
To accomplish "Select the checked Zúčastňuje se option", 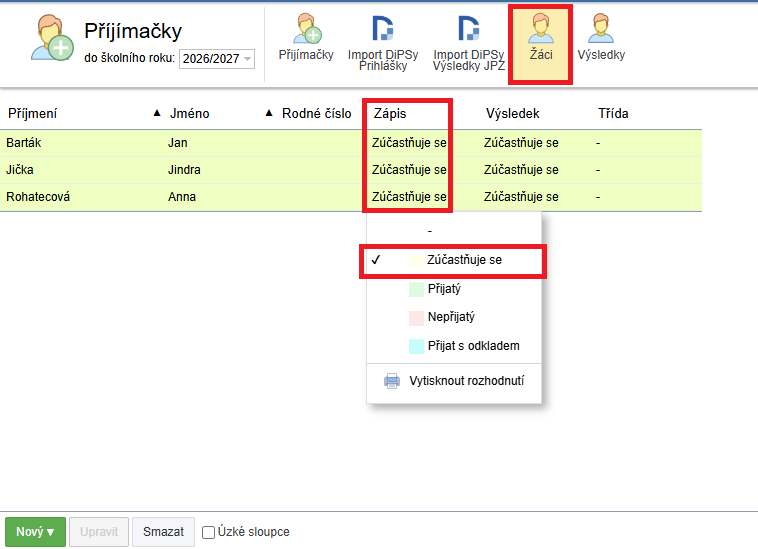I will 464,260.
